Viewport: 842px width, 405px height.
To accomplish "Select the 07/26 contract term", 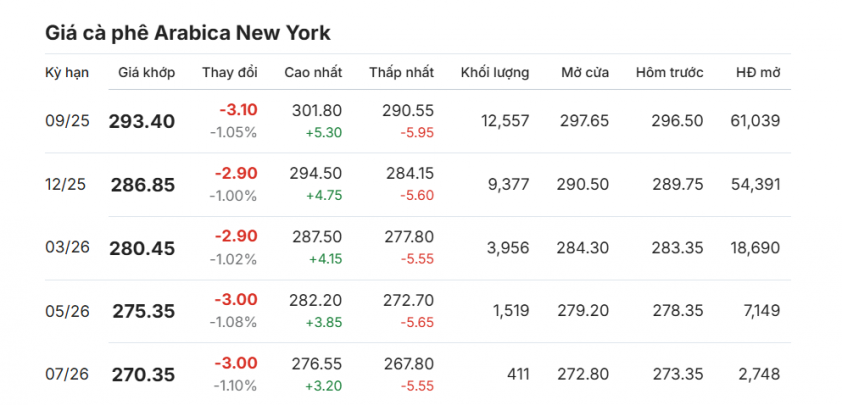I will 68,374.
